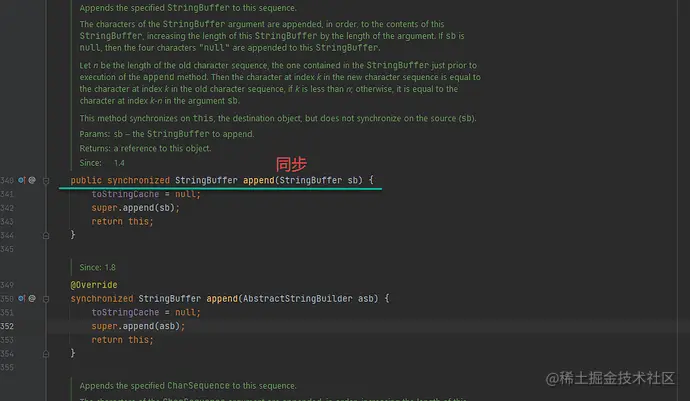Viewport: 690px width, 401px height.
Task: Click the StringBuffer return type on line 340
Action: 206,180
